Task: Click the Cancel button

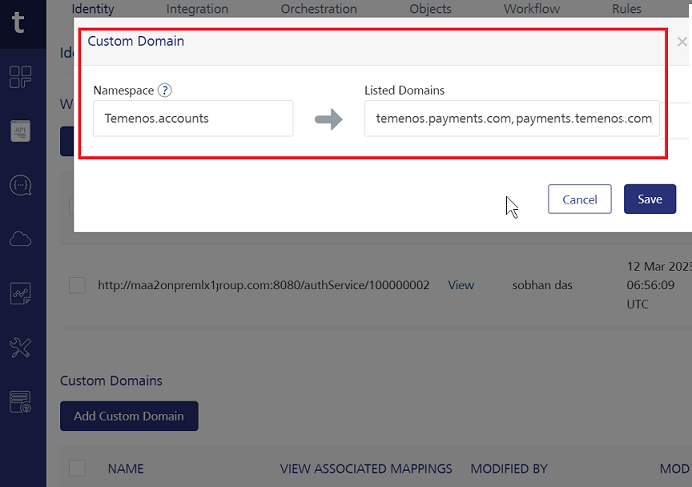Action: 579,199
